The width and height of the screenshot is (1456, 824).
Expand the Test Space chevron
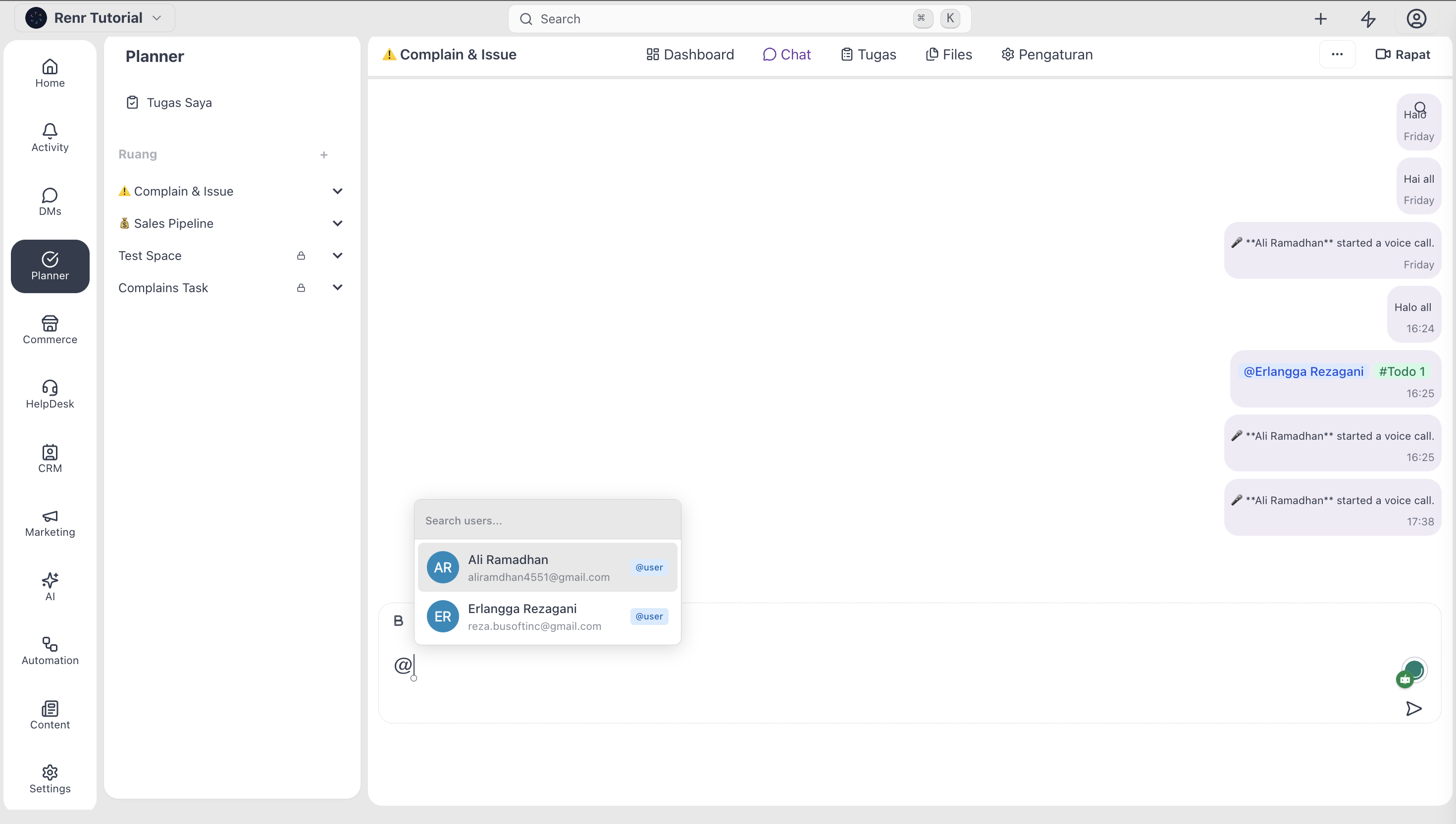tap(337, 256)
